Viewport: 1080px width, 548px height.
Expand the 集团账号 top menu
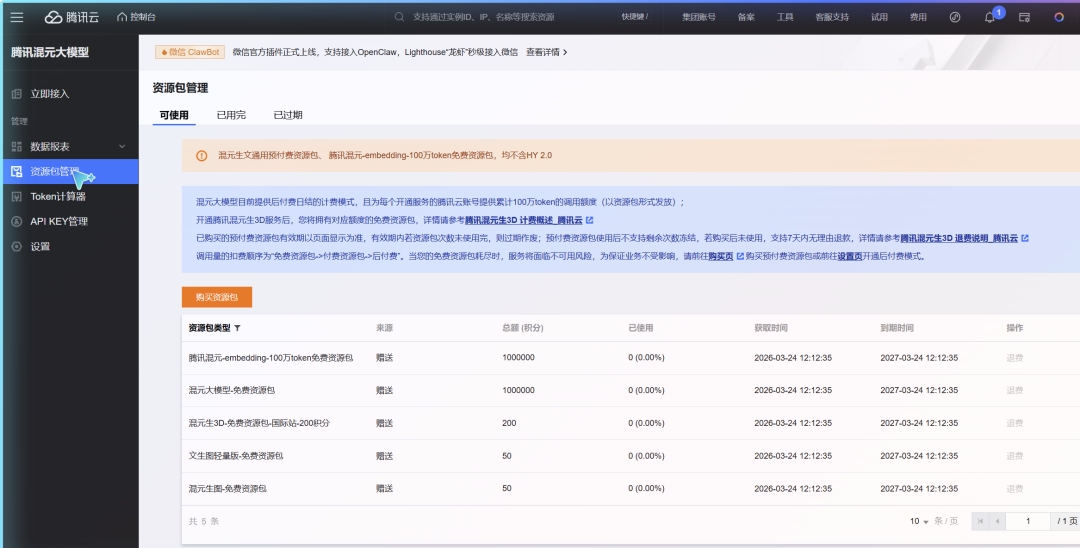tap(699, 17)
